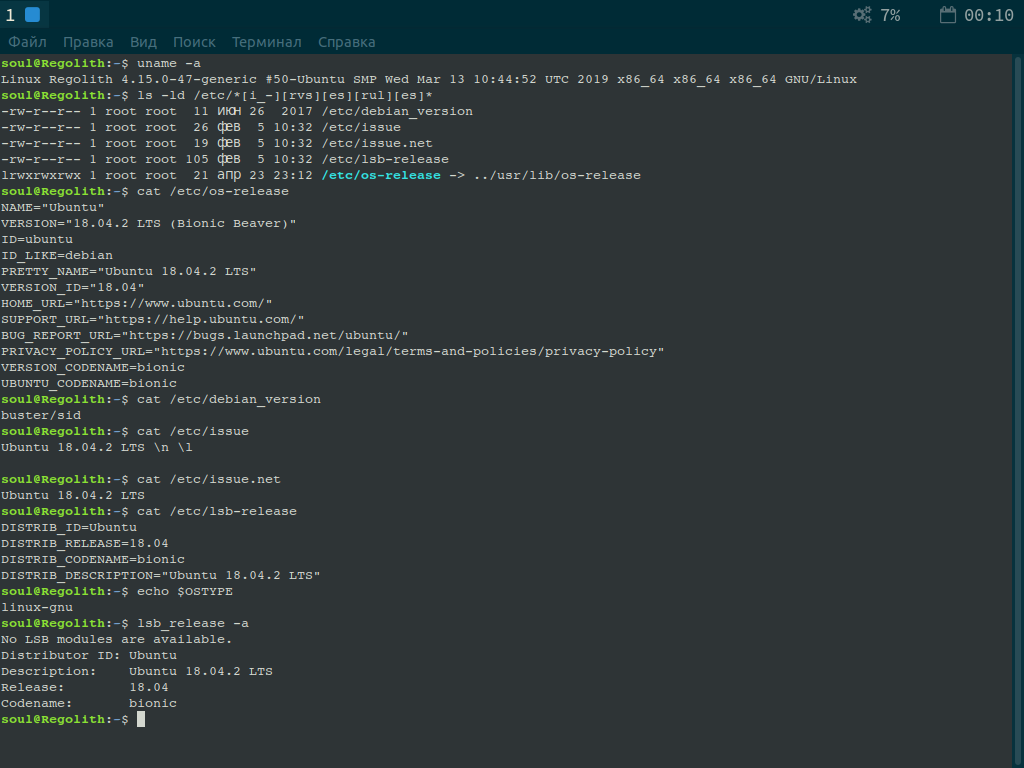The image size is (1024, 768).
Task: Open the Вид menu
Action: (x=143, y=42)
